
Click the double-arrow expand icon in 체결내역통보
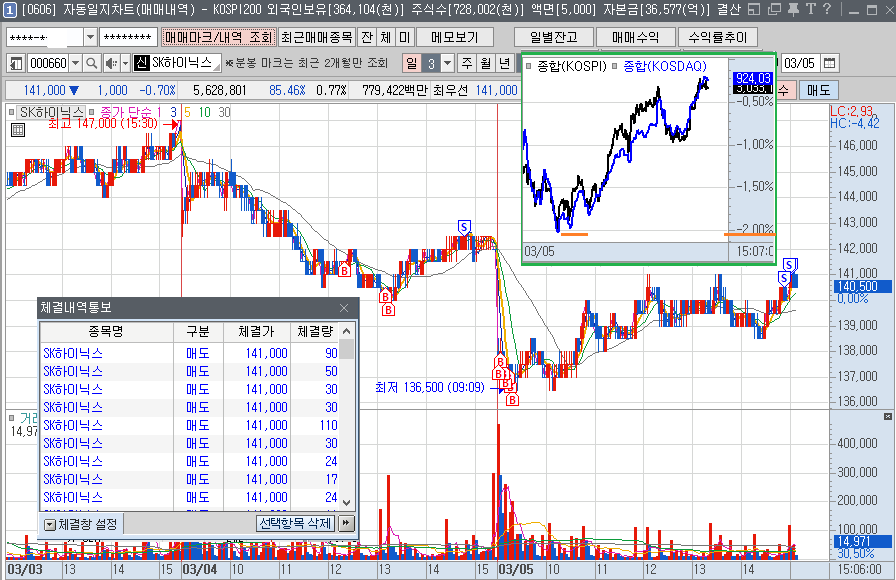pos(346,523)
